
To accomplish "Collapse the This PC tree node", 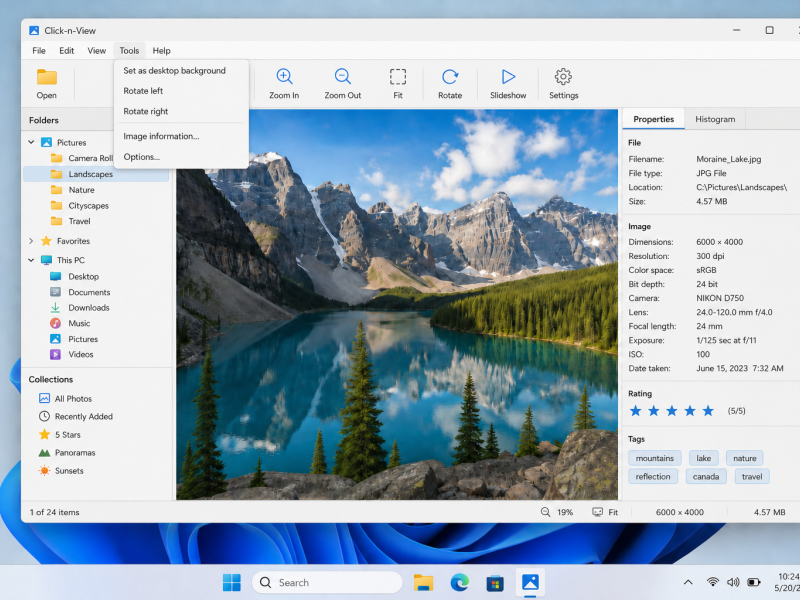I will tap(31, 260).
